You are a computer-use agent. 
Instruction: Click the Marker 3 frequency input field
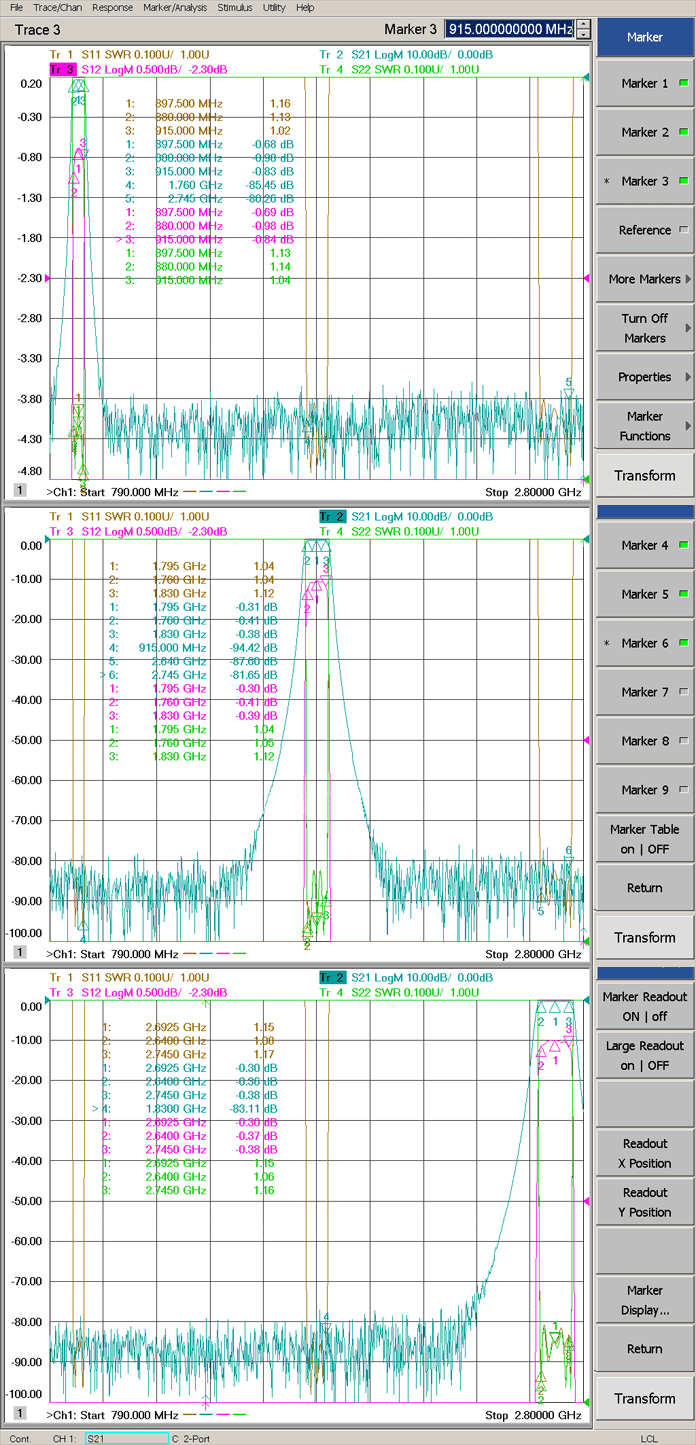(x=509, y=30)
